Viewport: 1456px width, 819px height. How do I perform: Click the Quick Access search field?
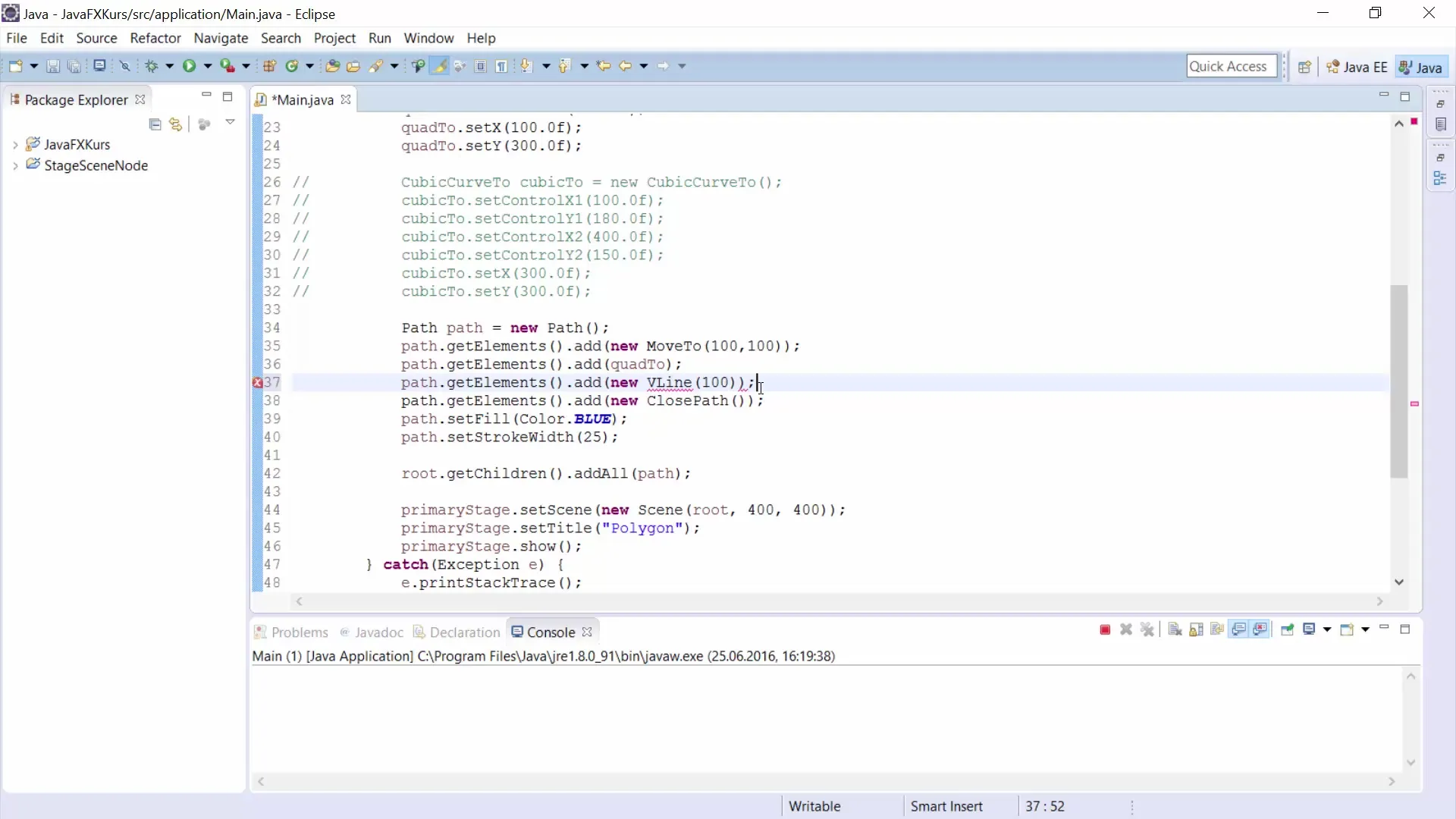(1232, 66)
